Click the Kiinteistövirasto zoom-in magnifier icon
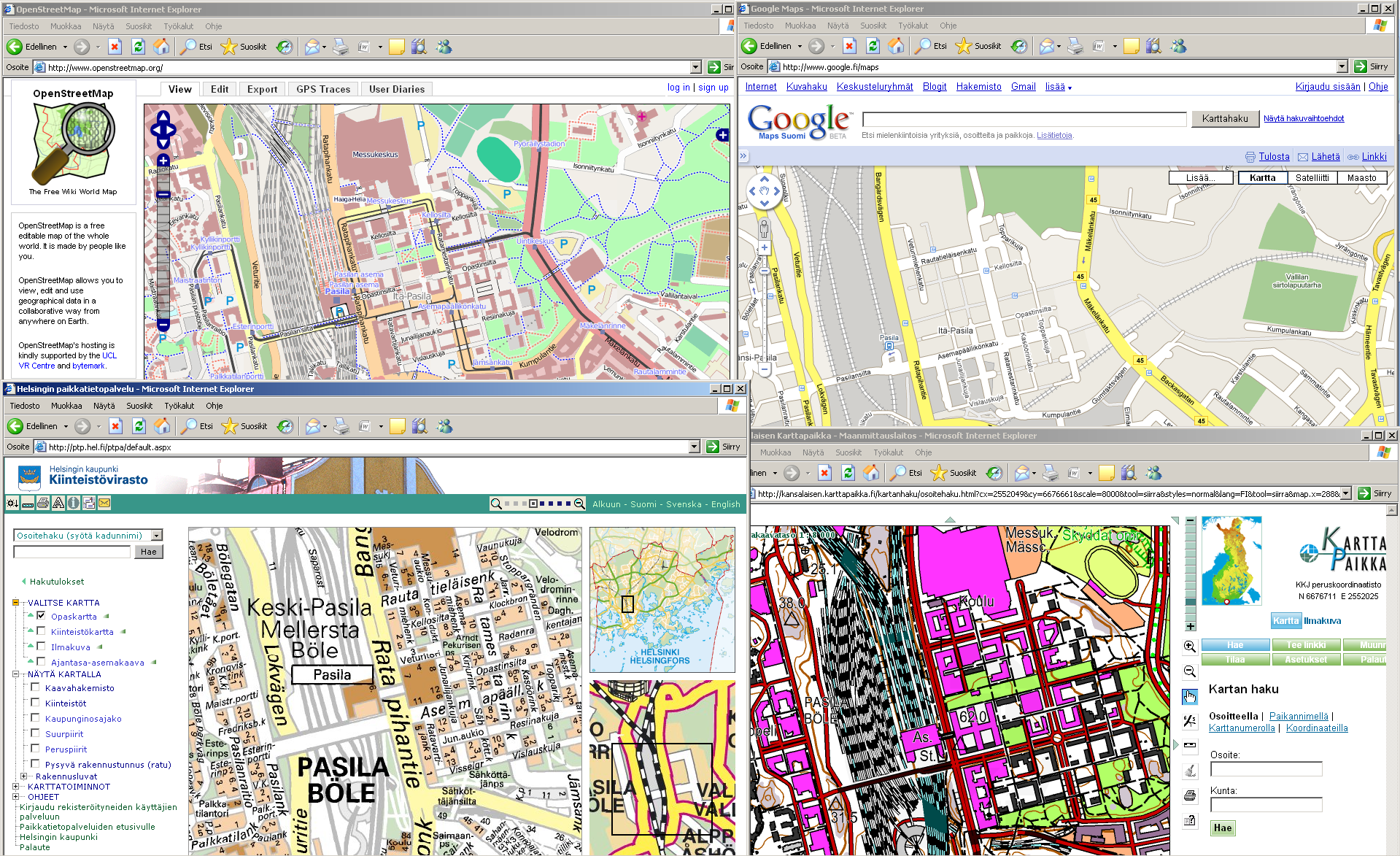 click(496, 504)
